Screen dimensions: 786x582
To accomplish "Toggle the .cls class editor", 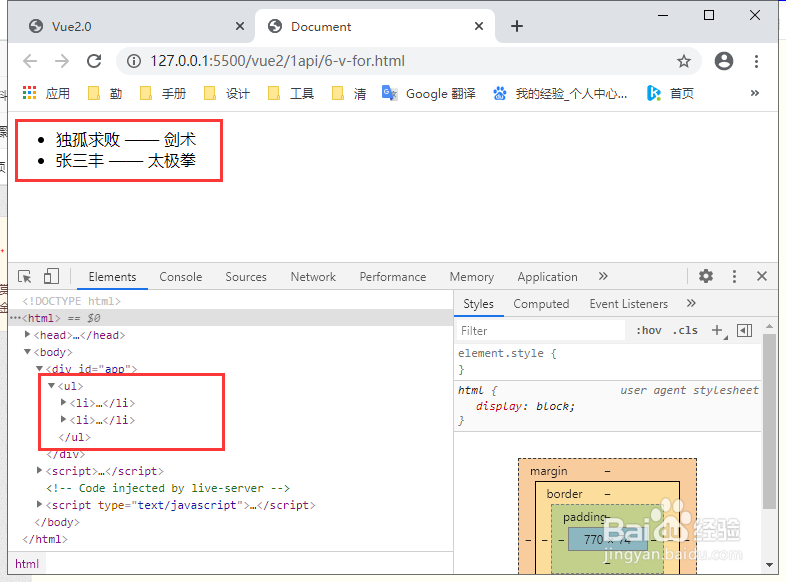I will pyautogui.click(x=685, y=330).
